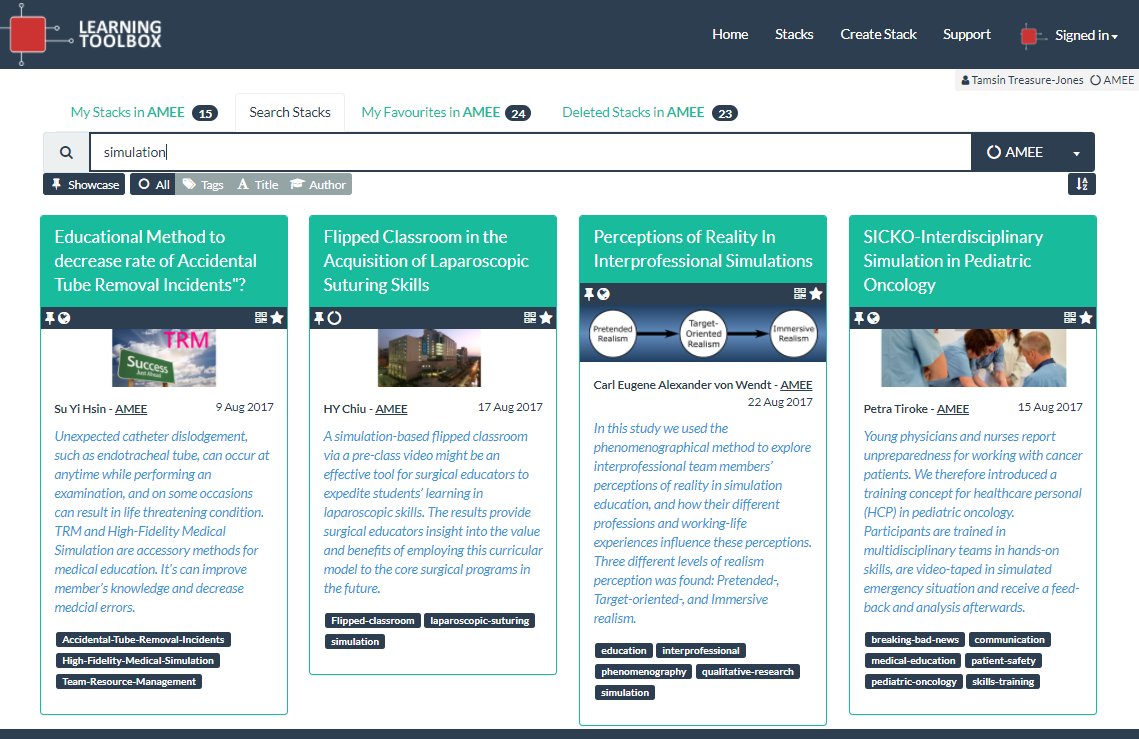Toggle the star favourite on the Perceptions of Reality card

click(x=817, y=292)
